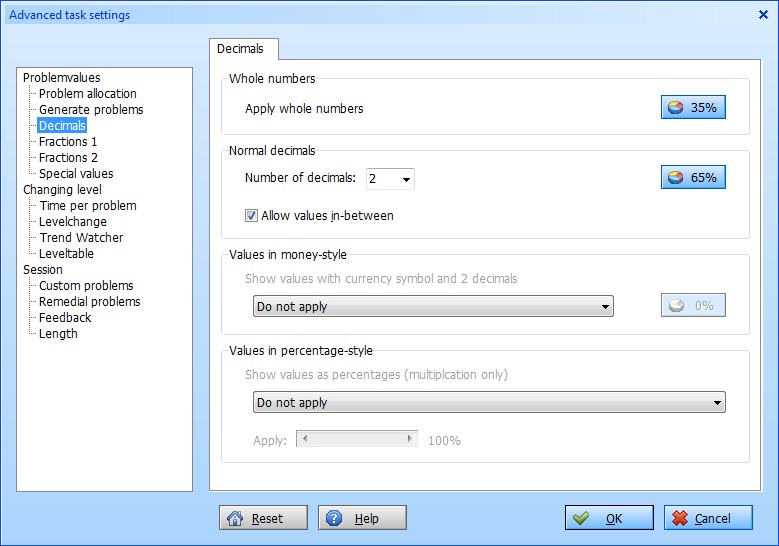Click the question mark Help icon

coord(334,518)
